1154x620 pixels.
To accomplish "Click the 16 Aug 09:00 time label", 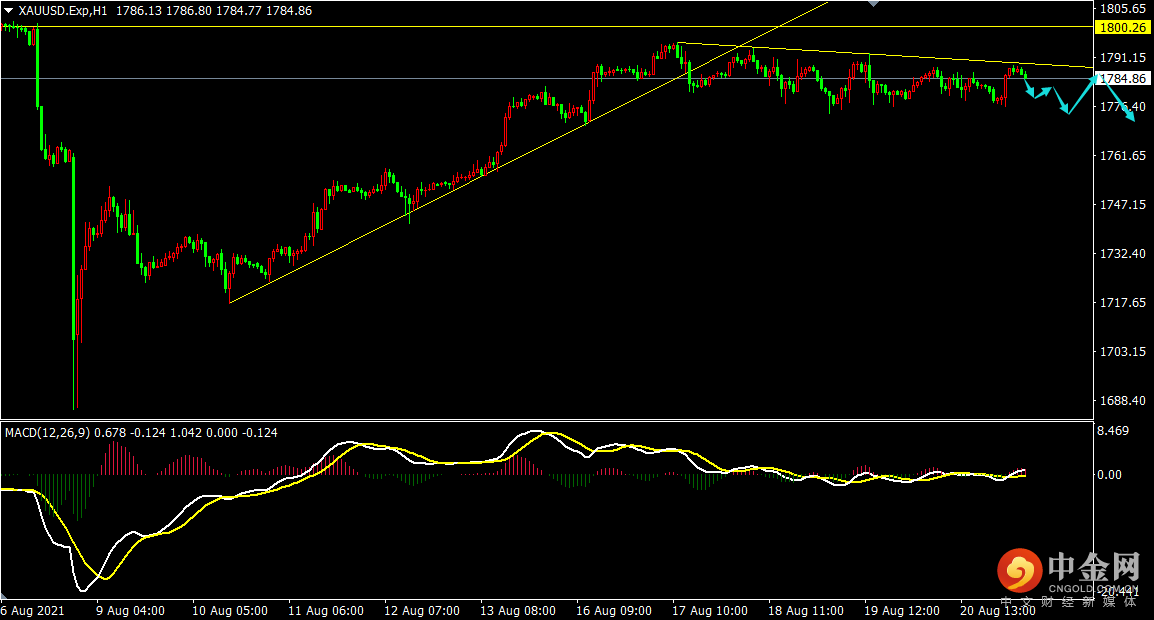I will pos(614,611).
